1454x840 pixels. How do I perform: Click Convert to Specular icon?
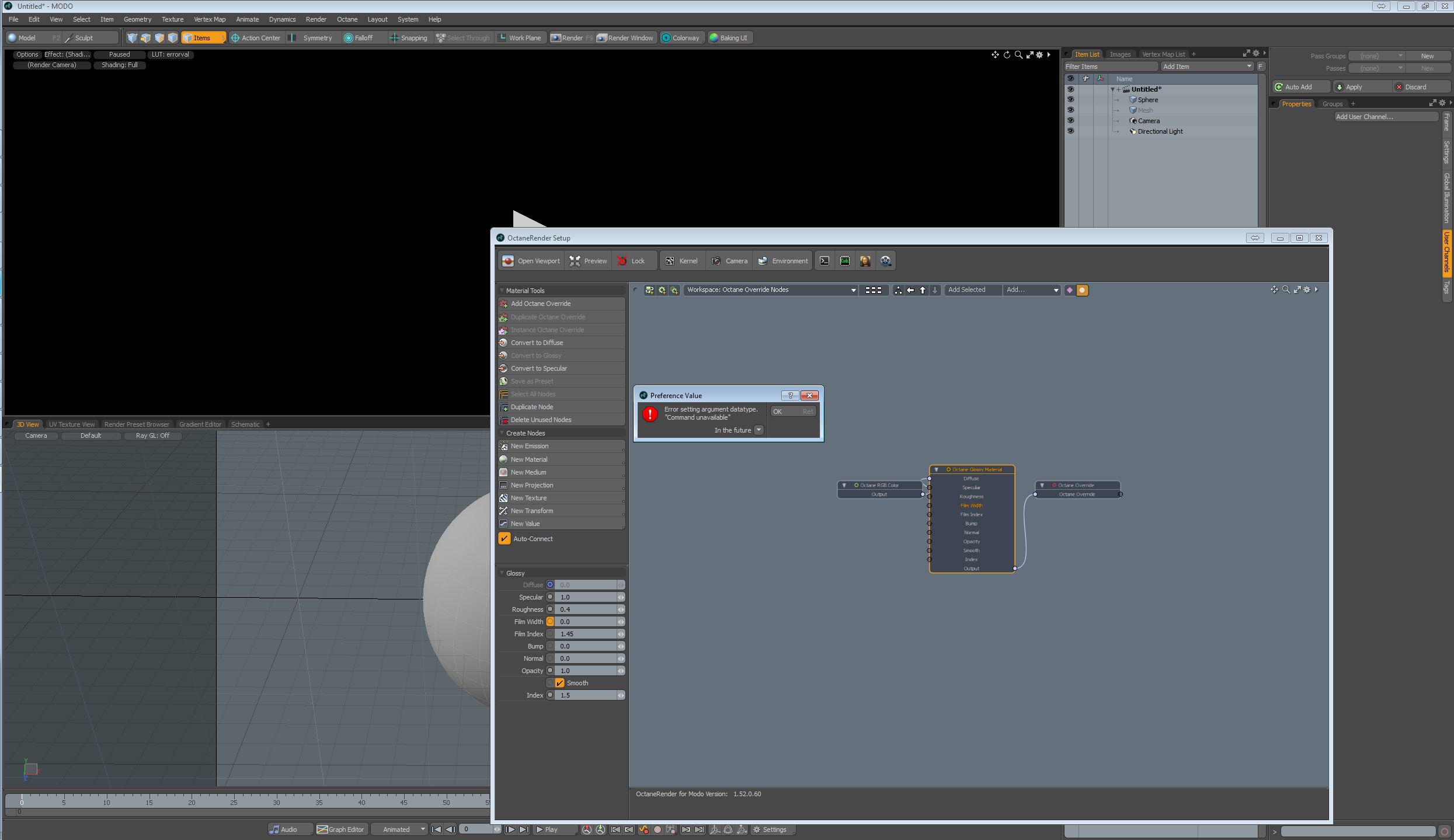[x=503, y=368]
